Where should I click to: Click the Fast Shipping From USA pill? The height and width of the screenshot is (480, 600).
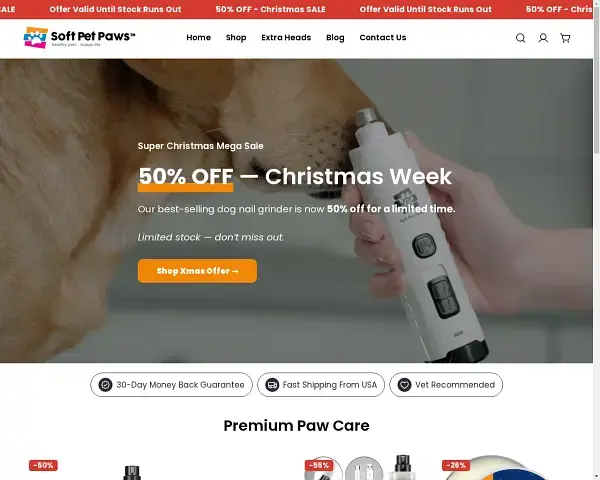tap(321, 385)
